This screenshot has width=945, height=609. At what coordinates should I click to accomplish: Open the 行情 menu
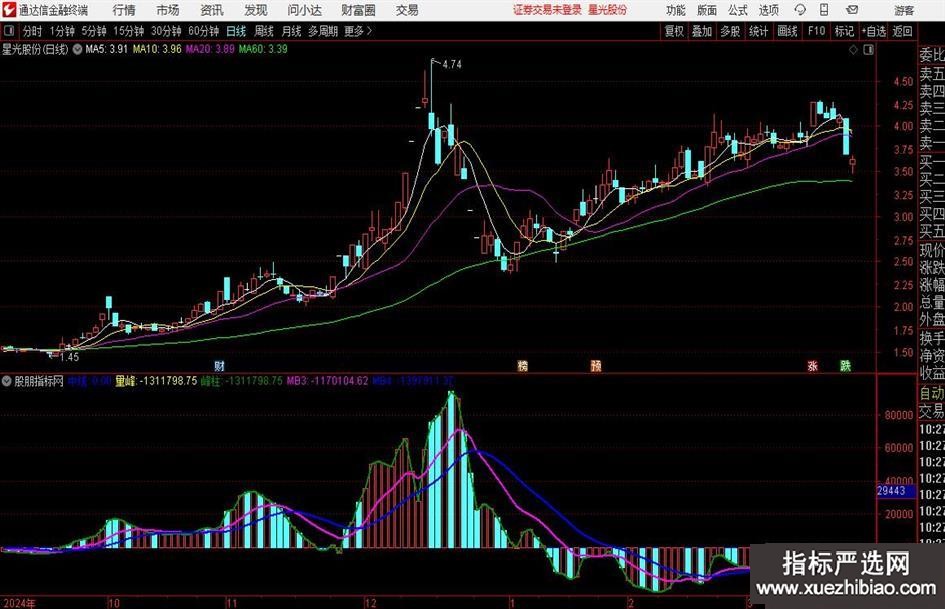point(124,10)
